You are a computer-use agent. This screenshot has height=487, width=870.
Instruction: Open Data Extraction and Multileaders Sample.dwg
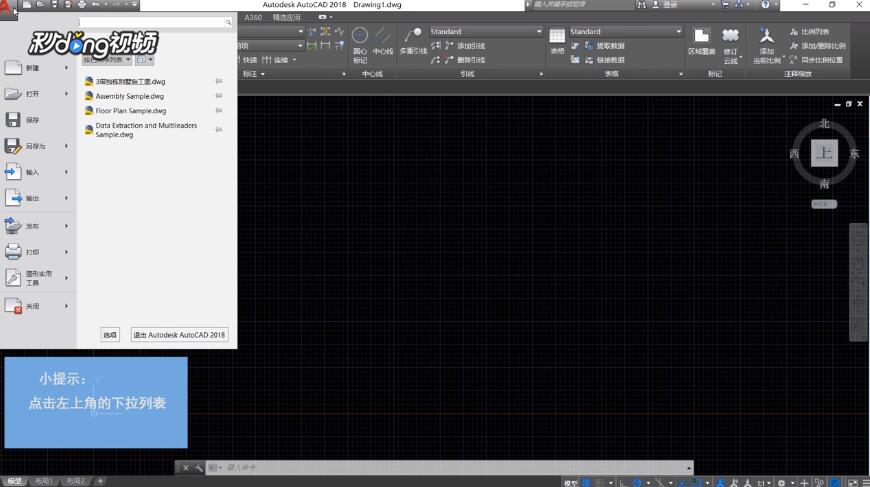146,130
